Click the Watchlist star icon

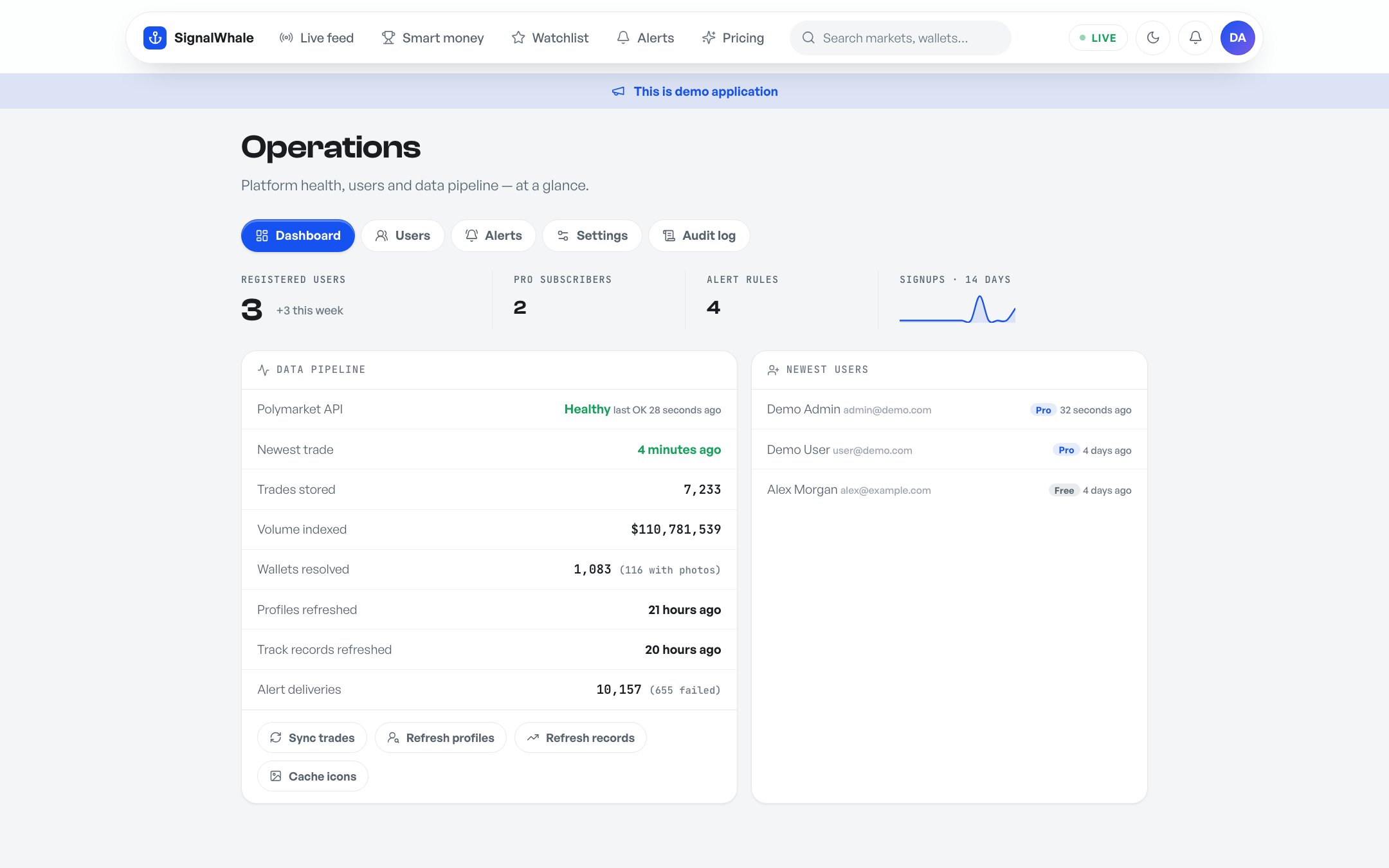point(518,38)
